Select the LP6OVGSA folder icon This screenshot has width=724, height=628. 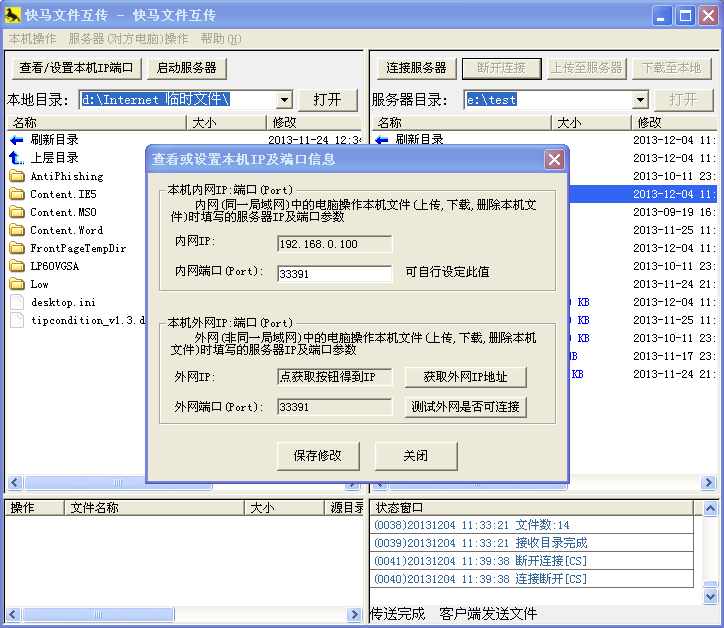click(x=16, y=266)
